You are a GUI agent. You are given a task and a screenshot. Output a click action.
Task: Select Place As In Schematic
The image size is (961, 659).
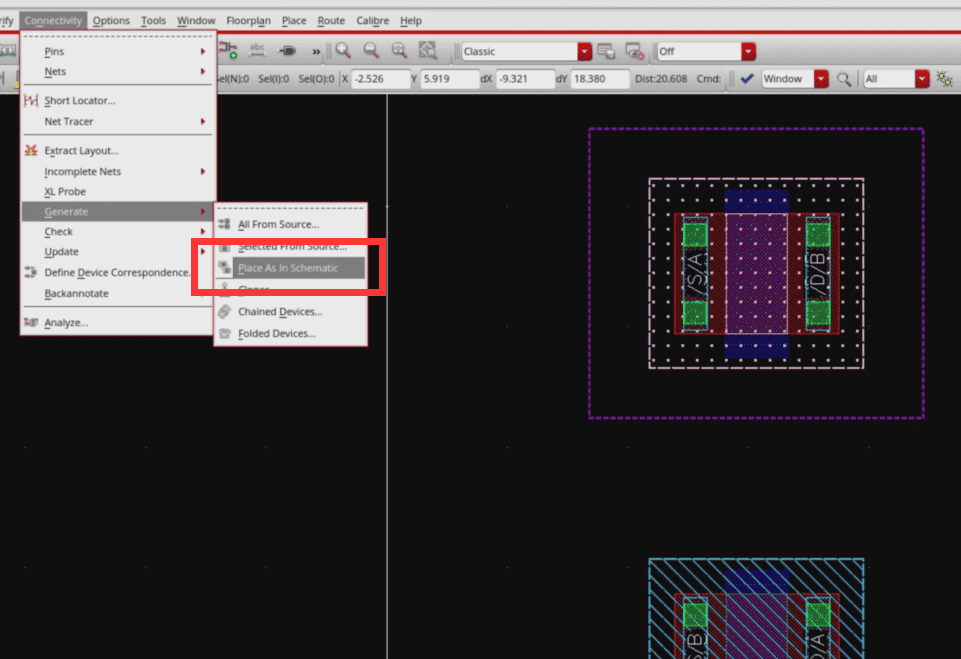[288, 268]
